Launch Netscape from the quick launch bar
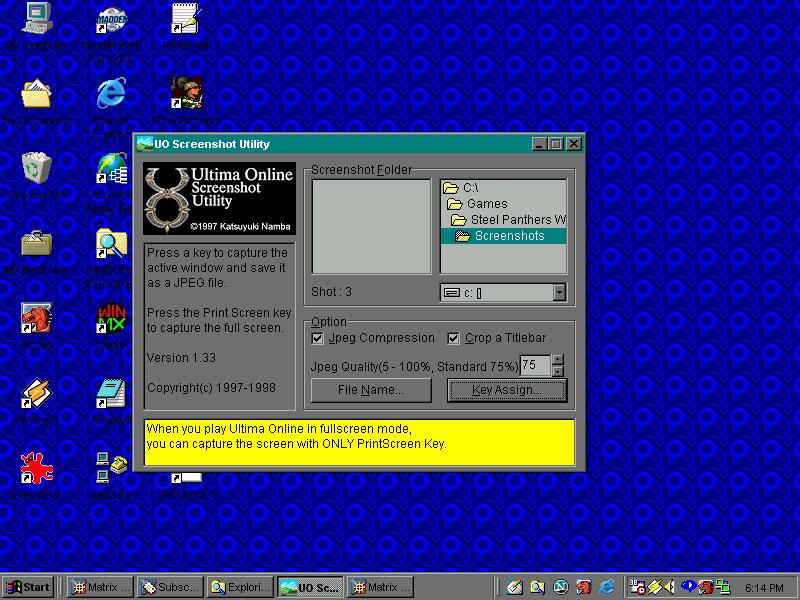 pos(561,587)
